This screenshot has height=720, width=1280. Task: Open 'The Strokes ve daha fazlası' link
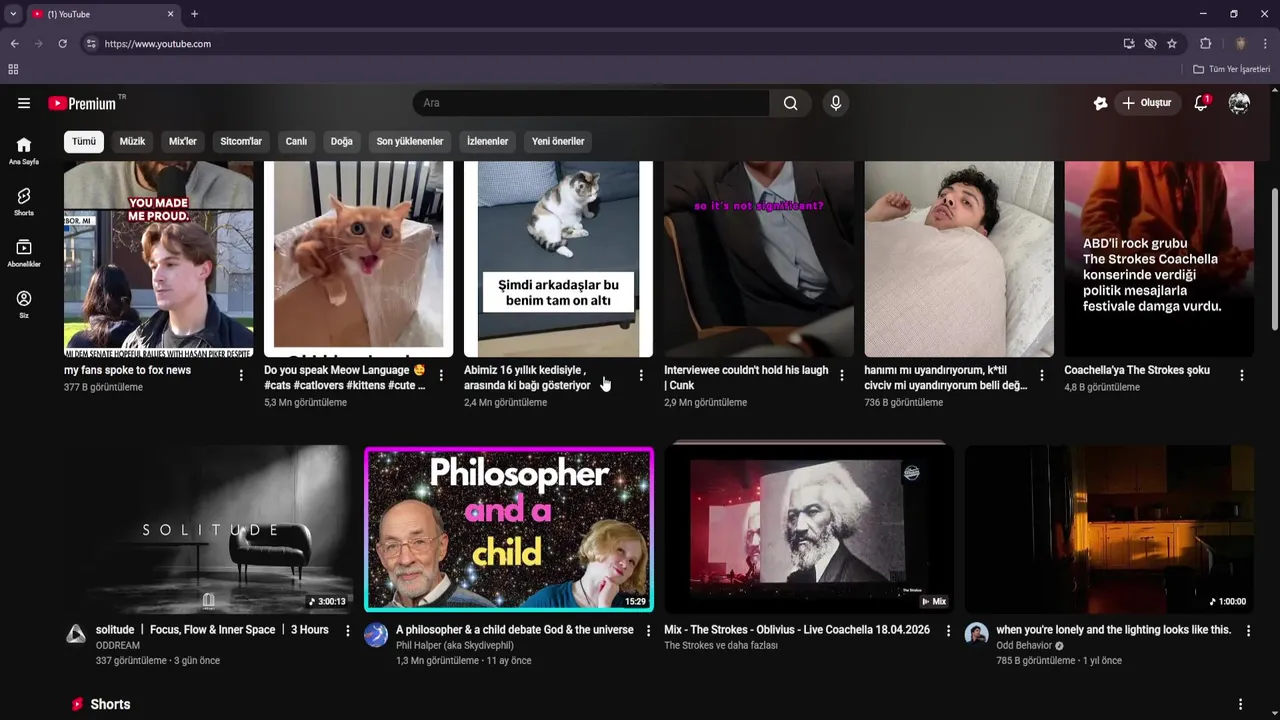[721, 646]
